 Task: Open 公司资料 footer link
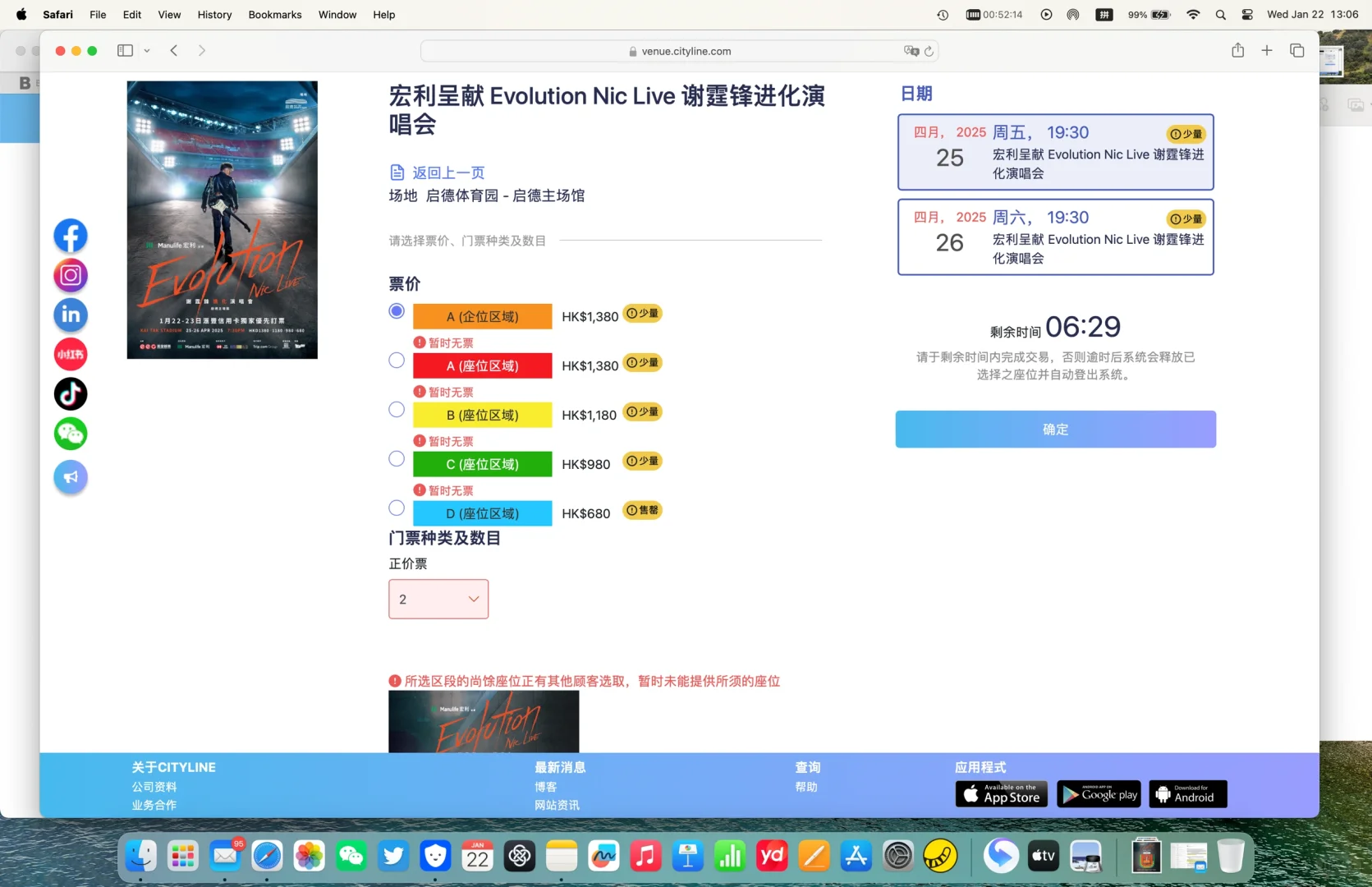[154, 787]
